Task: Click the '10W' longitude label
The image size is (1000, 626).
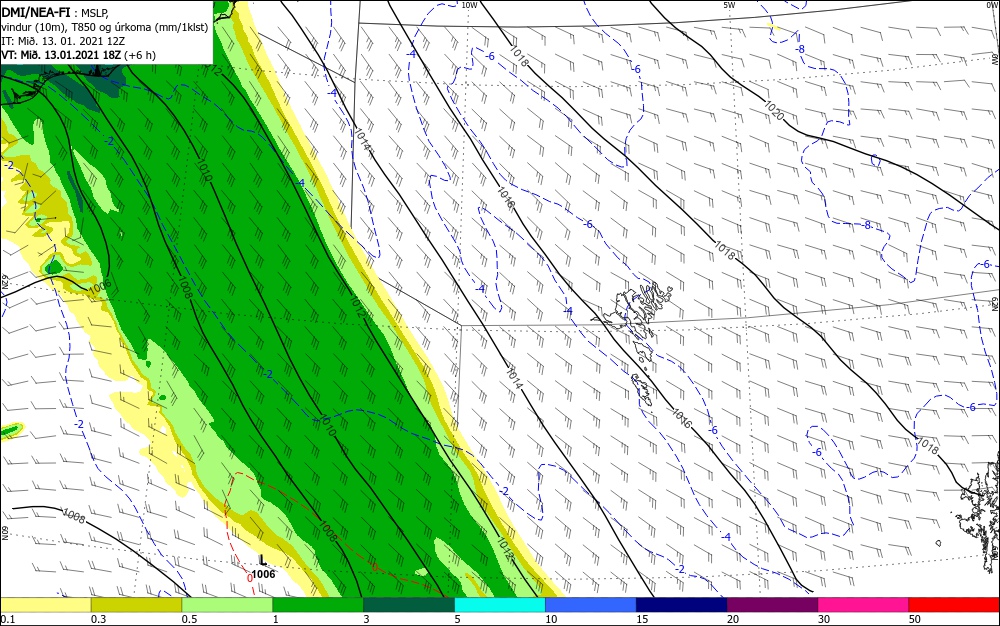Action: pyautogui.click(x=469, y=5)
